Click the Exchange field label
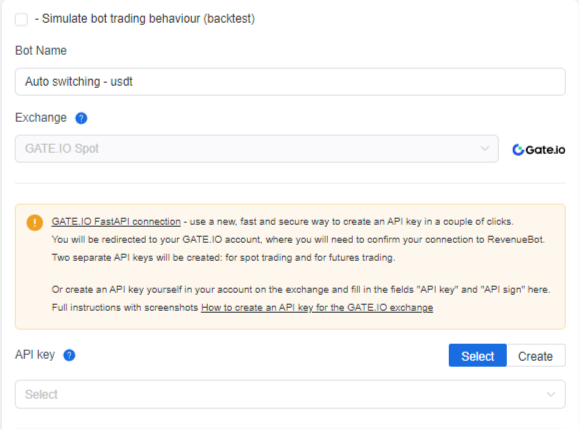This screenshot has width=579, height=429. (x=41, y=118)
